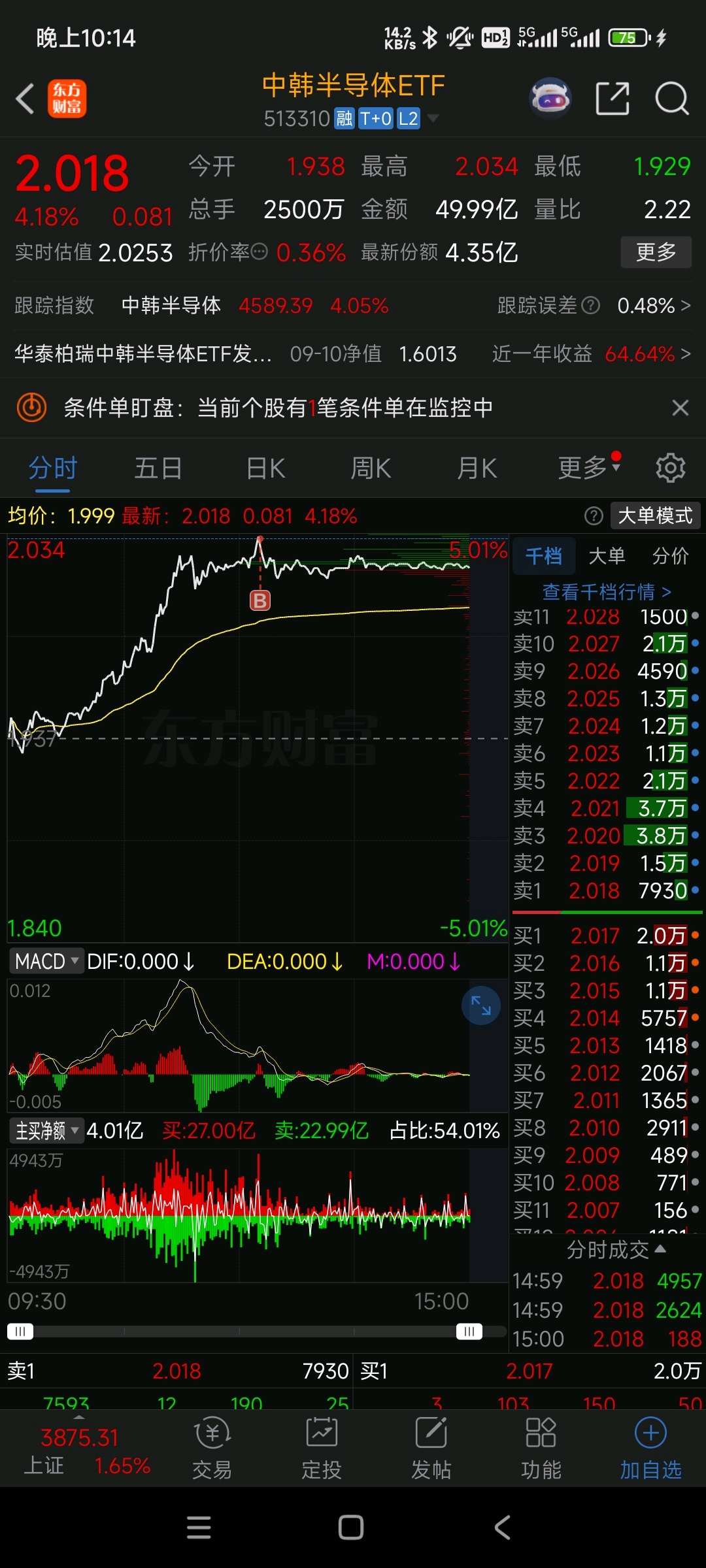Viewport: 706px width, 1568px height.
Task: Tap Android home square button
Action: pos(351,1527)
